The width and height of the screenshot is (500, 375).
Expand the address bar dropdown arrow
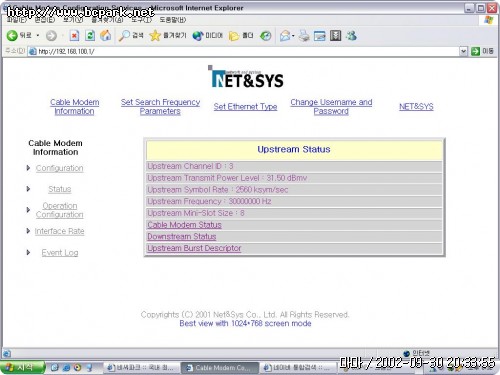(x=463, y=51)
